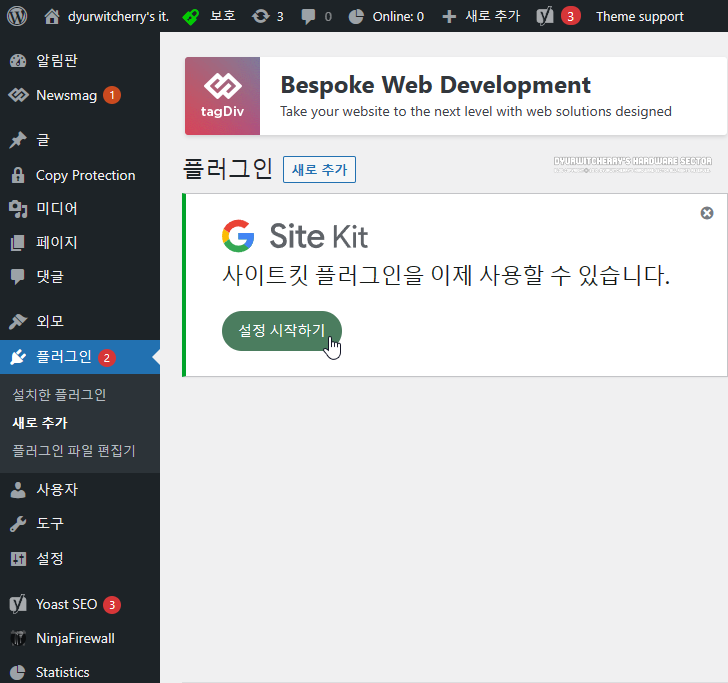Screen dimensions: 728x683
Task: Click the 도구 wrench icon
Action: point(18,524)
